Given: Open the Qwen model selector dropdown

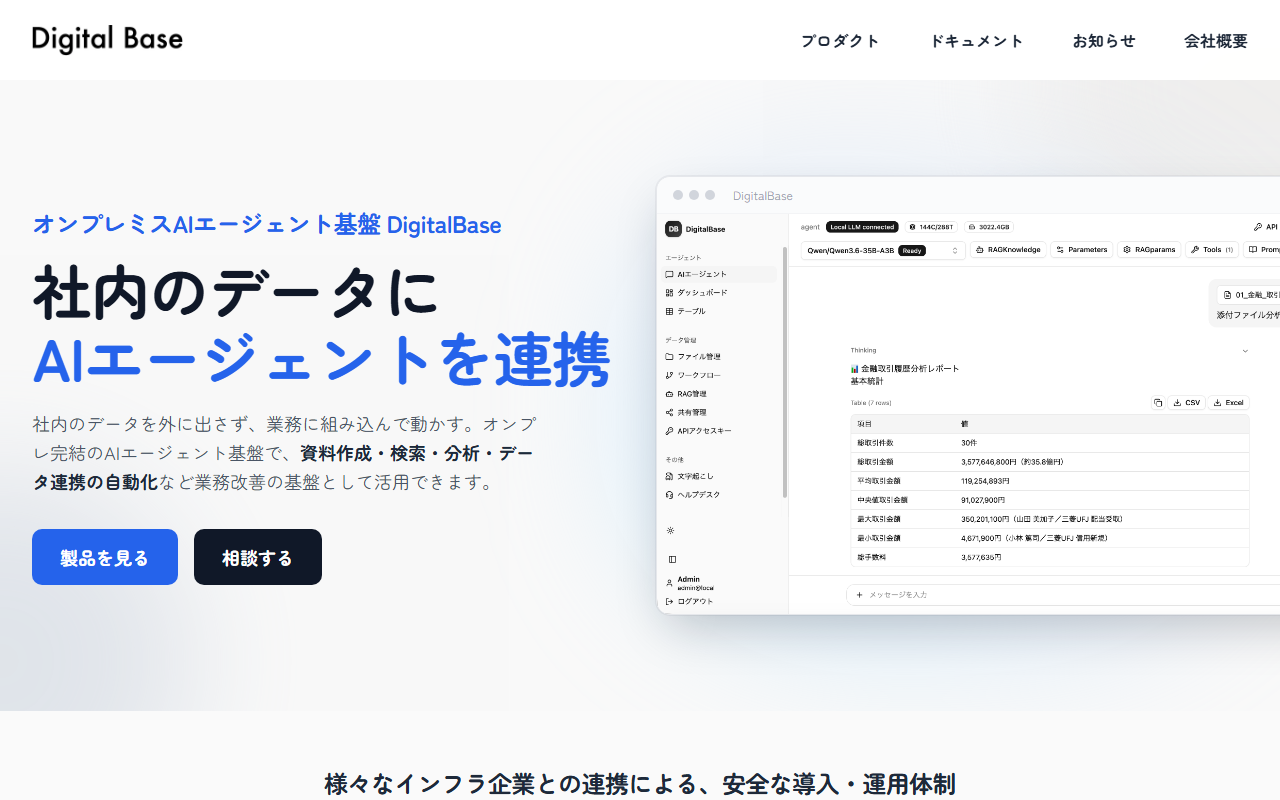Looking at the screenshot, I should [883, 250].
